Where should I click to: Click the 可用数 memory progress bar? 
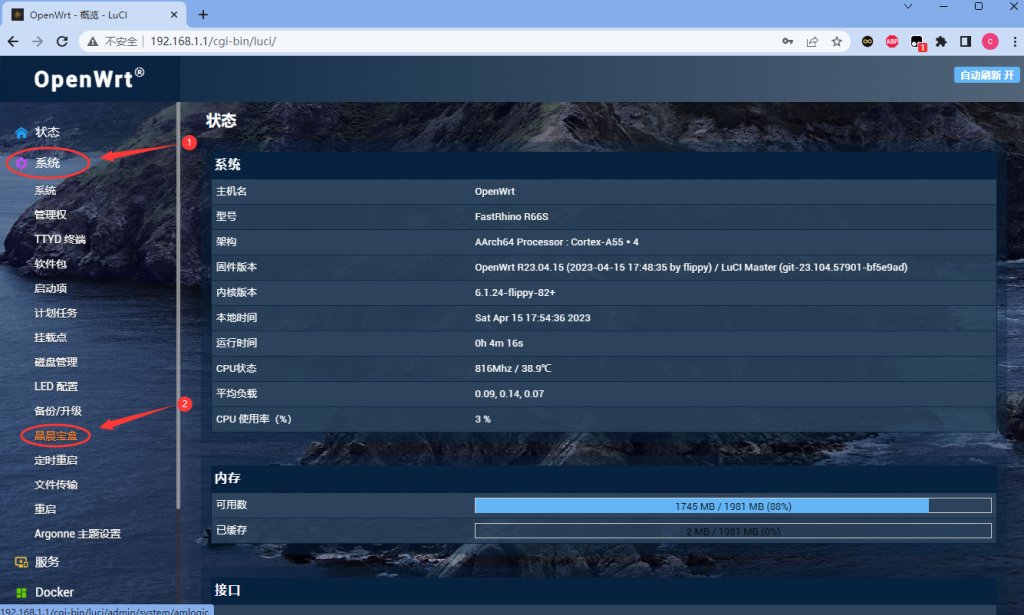point(733,506)
